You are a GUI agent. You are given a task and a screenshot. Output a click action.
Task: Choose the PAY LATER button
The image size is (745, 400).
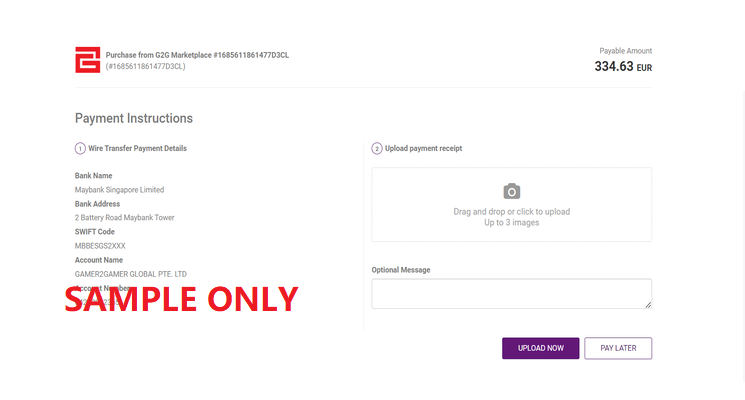pos(618,348)
